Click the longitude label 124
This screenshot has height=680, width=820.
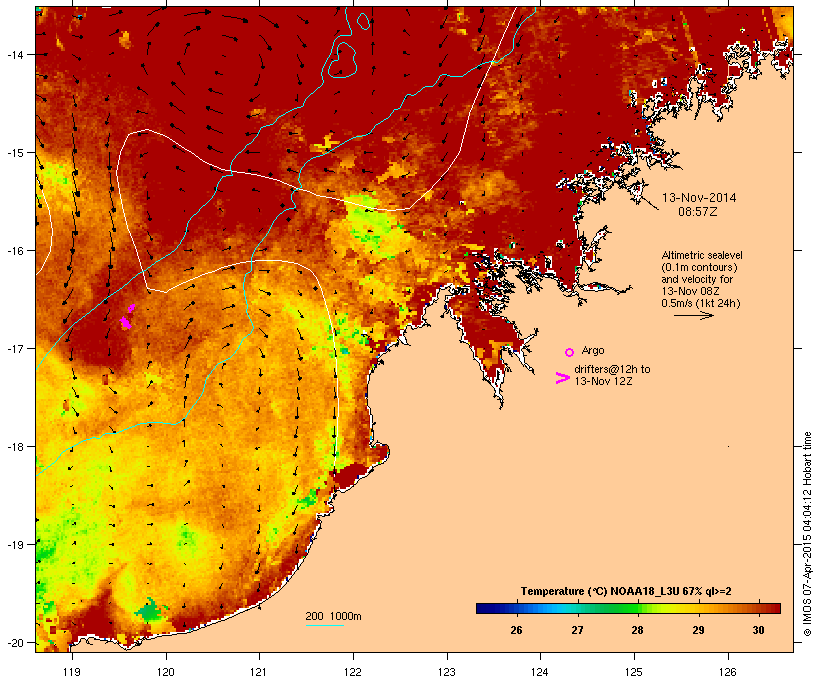[540, 672]
